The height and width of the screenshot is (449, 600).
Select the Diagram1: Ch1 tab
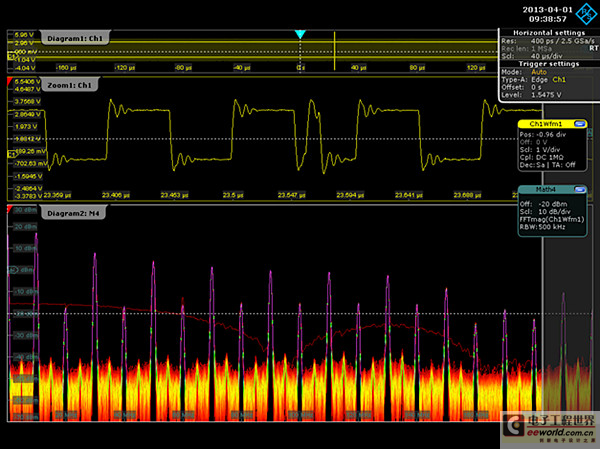pyautogui.click(x=75, y=38)
